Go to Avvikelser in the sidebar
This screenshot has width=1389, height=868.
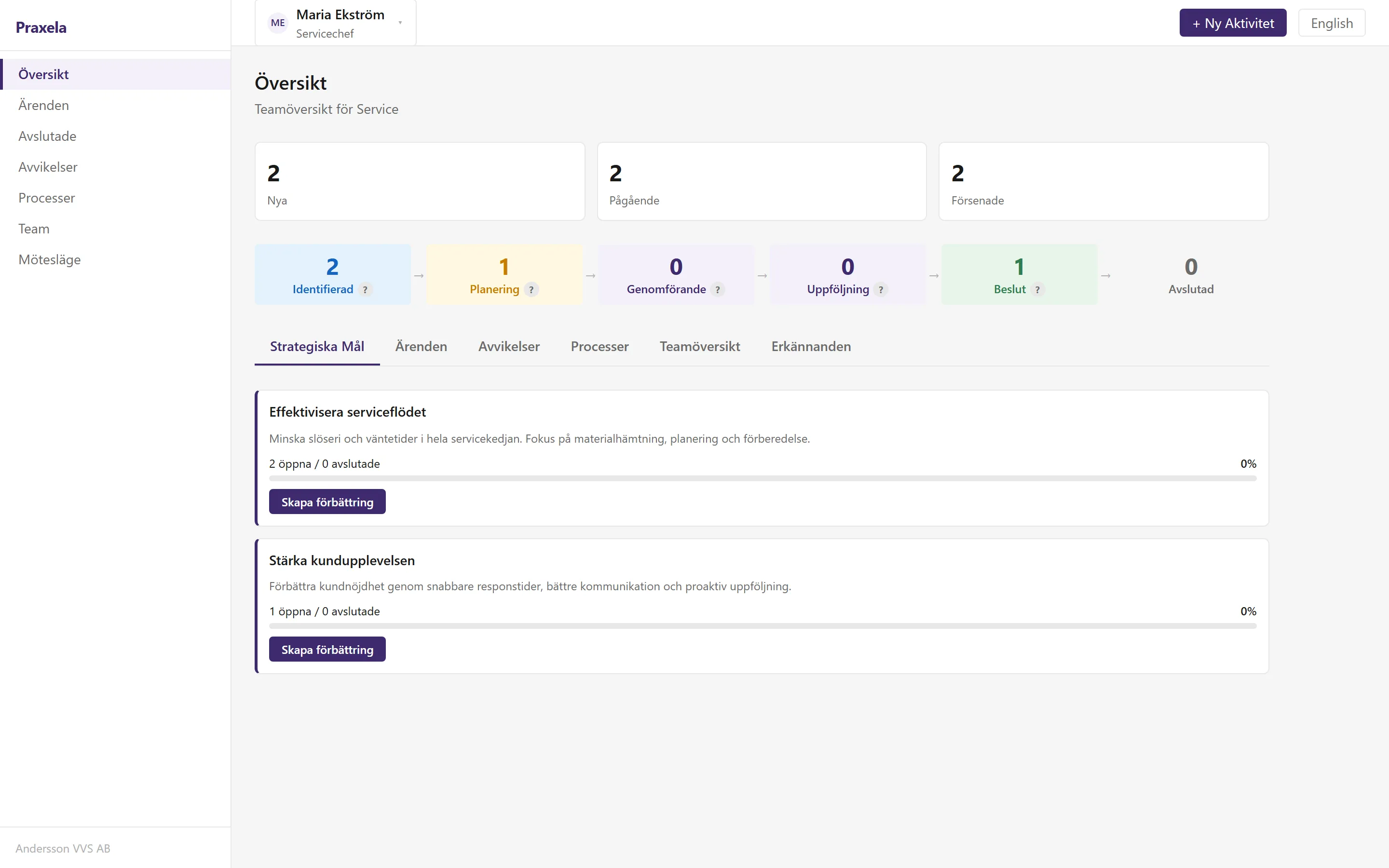(x=48, y=167)
